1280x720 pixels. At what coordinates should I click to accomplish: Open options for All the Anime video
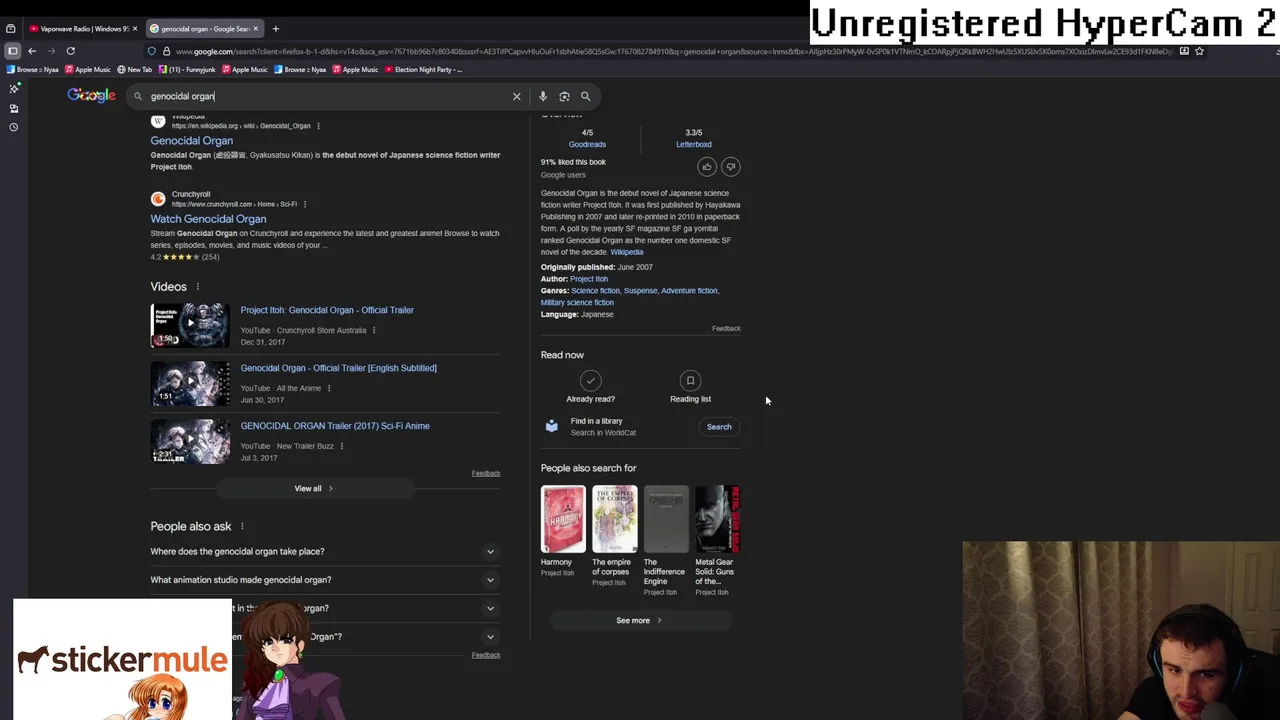(x=329, y=388)
